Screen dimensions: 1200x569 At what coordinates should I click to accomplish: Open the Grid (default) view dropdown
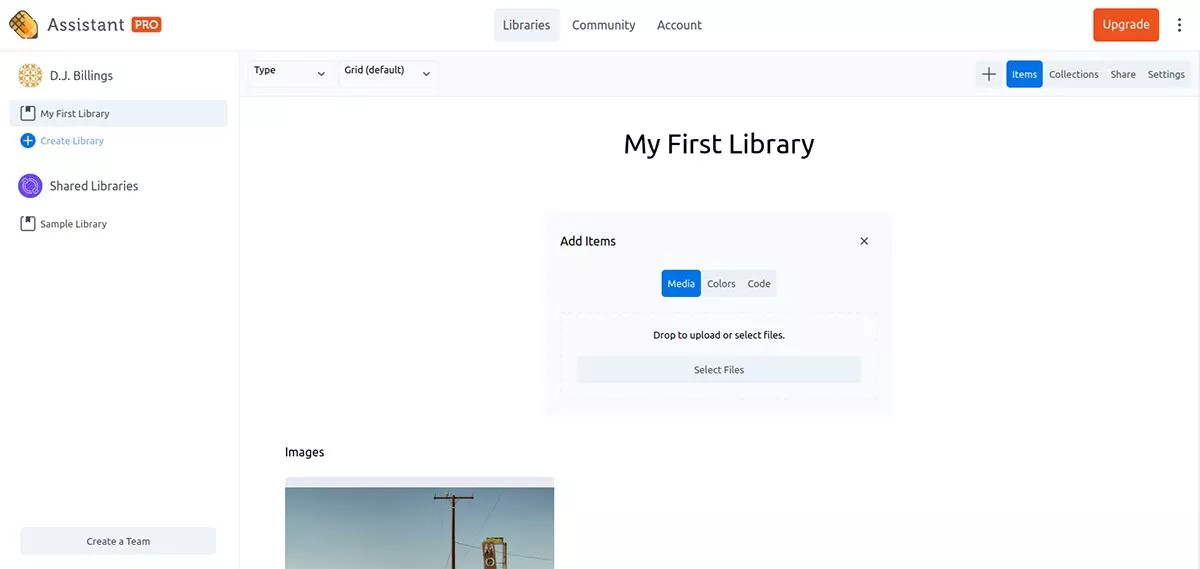click(388, 72)
